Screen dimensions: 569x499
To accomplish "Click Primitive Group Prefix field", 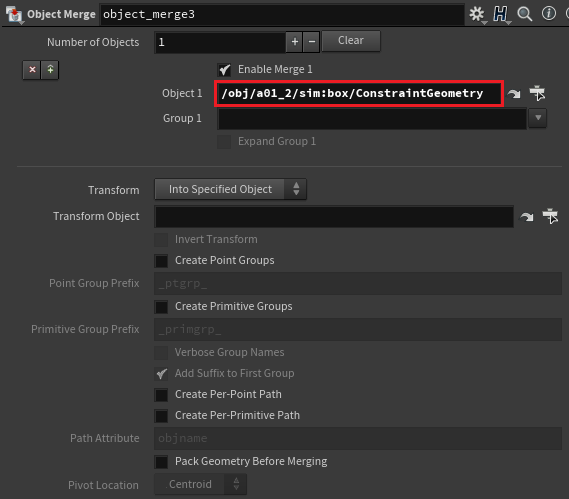I will 358,330.
